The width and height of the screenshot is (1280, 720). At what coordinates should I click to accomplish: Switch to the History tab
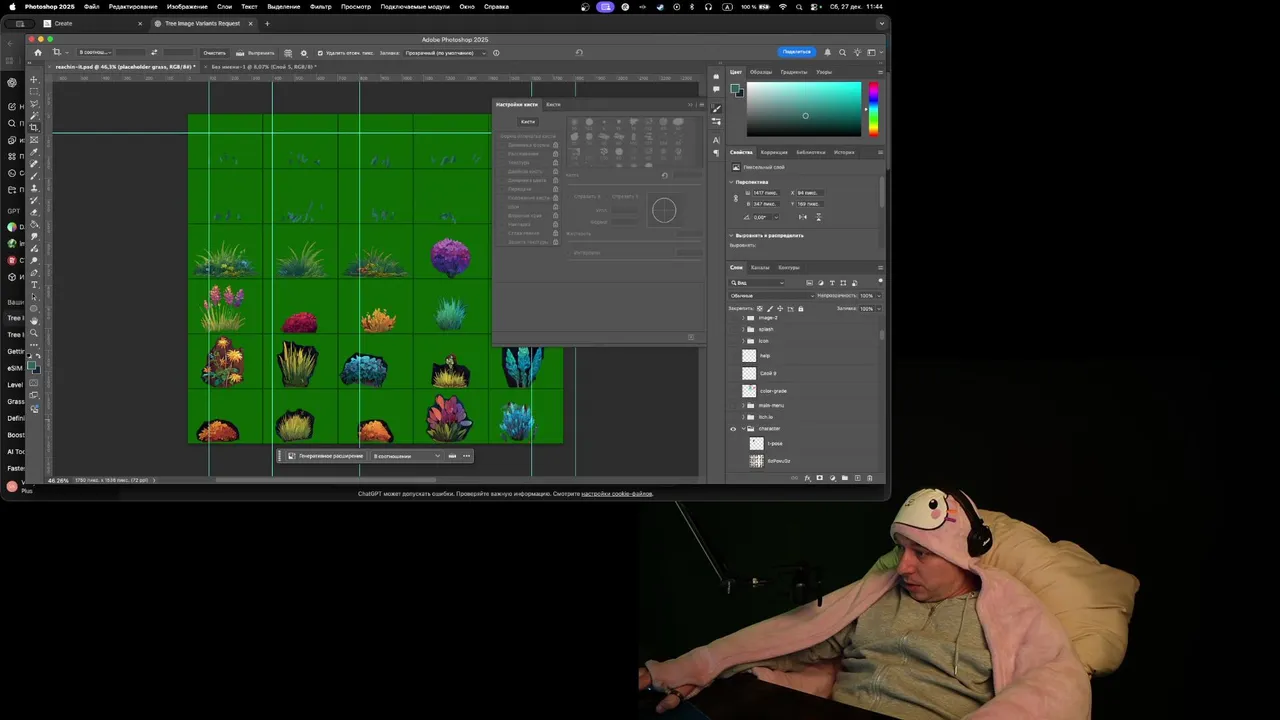(844, 153)
